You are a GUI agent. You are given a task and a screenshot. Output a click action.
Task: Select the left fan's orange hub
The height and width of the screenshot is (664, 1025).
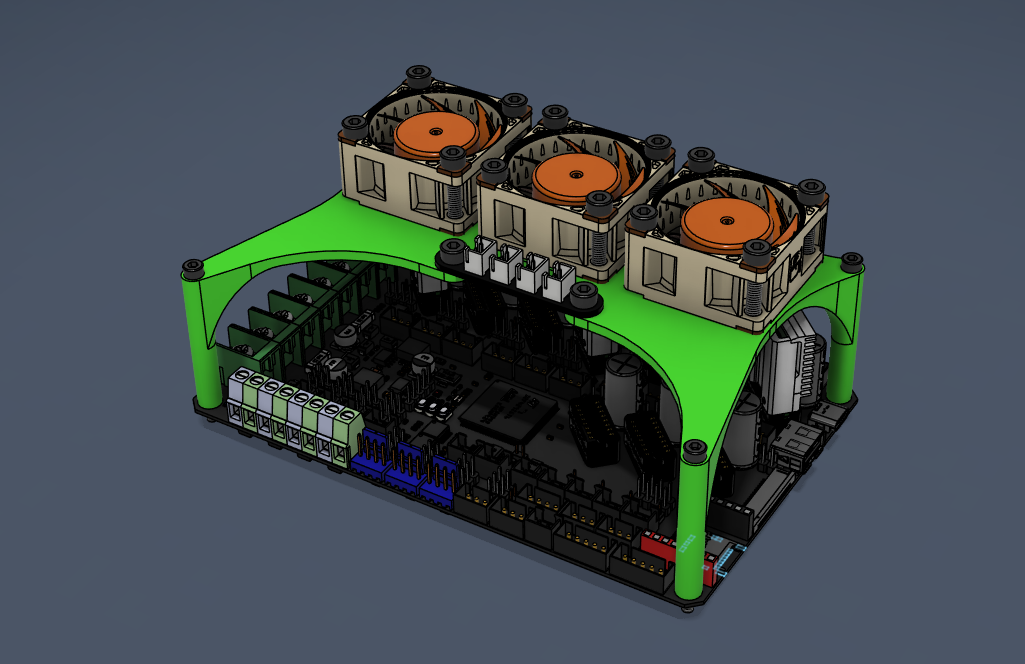pos(436,134)
